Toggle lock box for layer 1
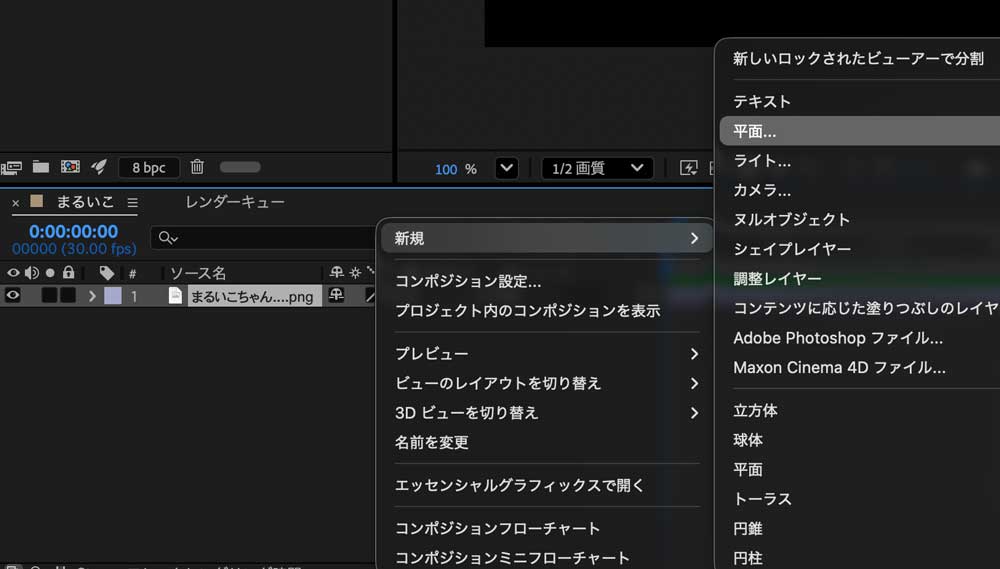Image resolution: width=1000 pixels, height=569 pixels. 68,295
